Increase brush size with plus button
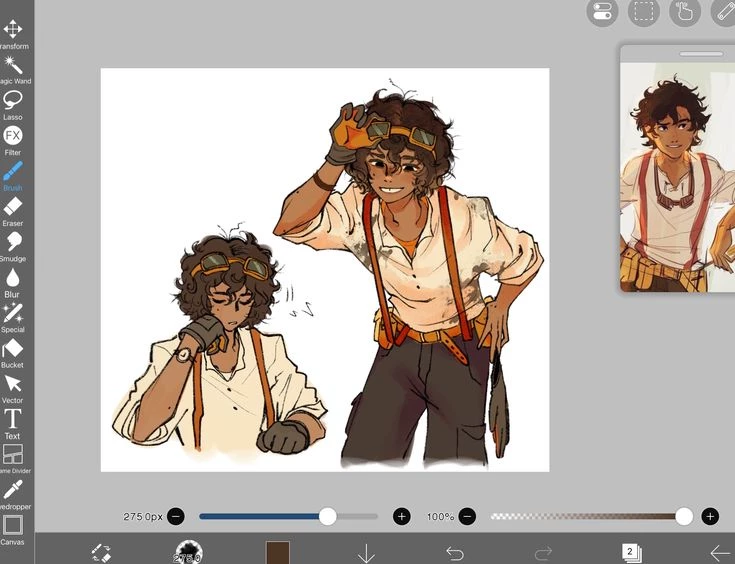Viewport: 735px width, 564px height. click(x=402, y=516)
